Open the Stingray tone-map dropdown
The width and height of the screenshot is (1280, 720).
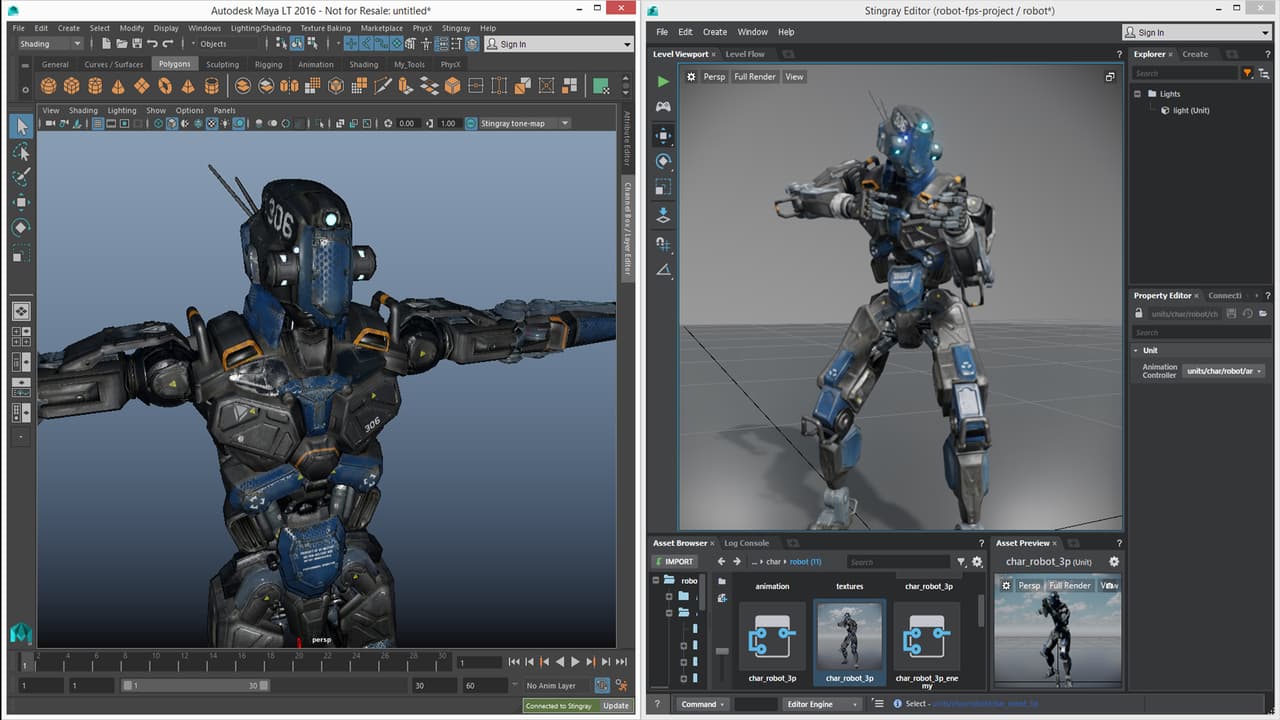click(x=524, y=123)
